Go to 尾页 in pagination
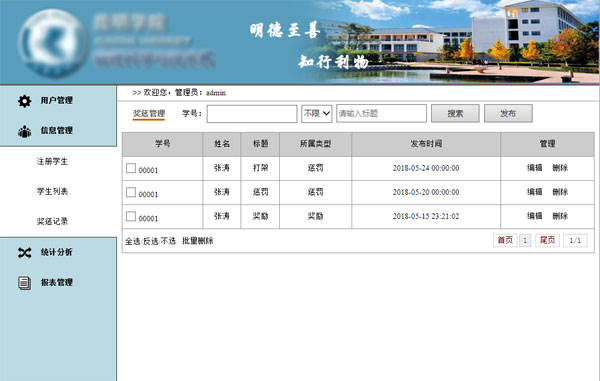Image resolution: width=600 pixels, height=381 pixels. click(x=547, y=240)
